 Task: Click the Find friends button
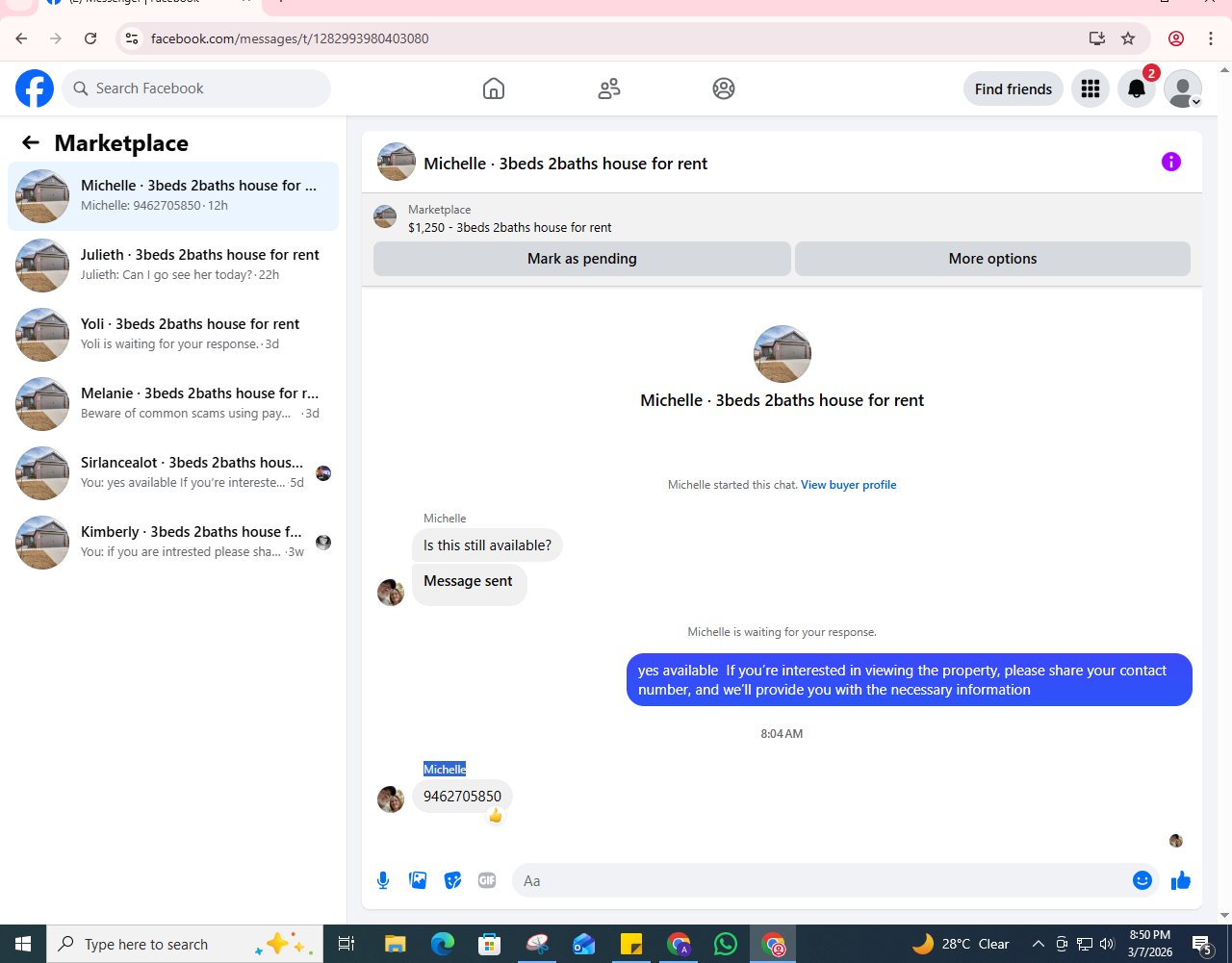(1014, 89)
